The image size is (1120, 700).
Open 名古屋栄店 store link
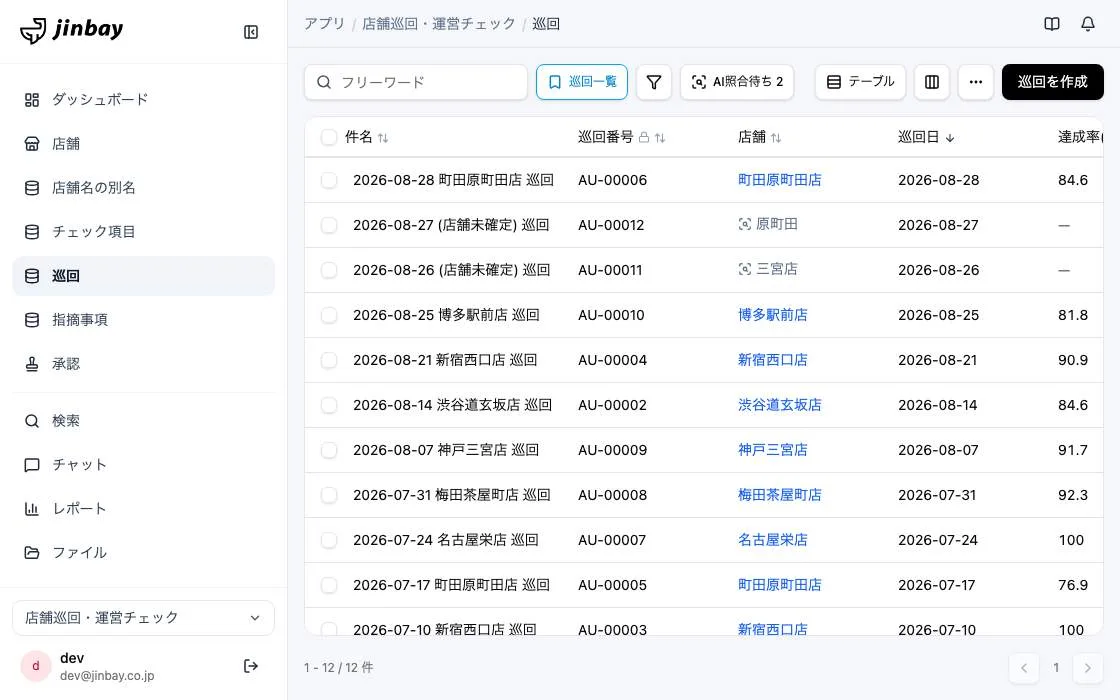tap(772, 540)
